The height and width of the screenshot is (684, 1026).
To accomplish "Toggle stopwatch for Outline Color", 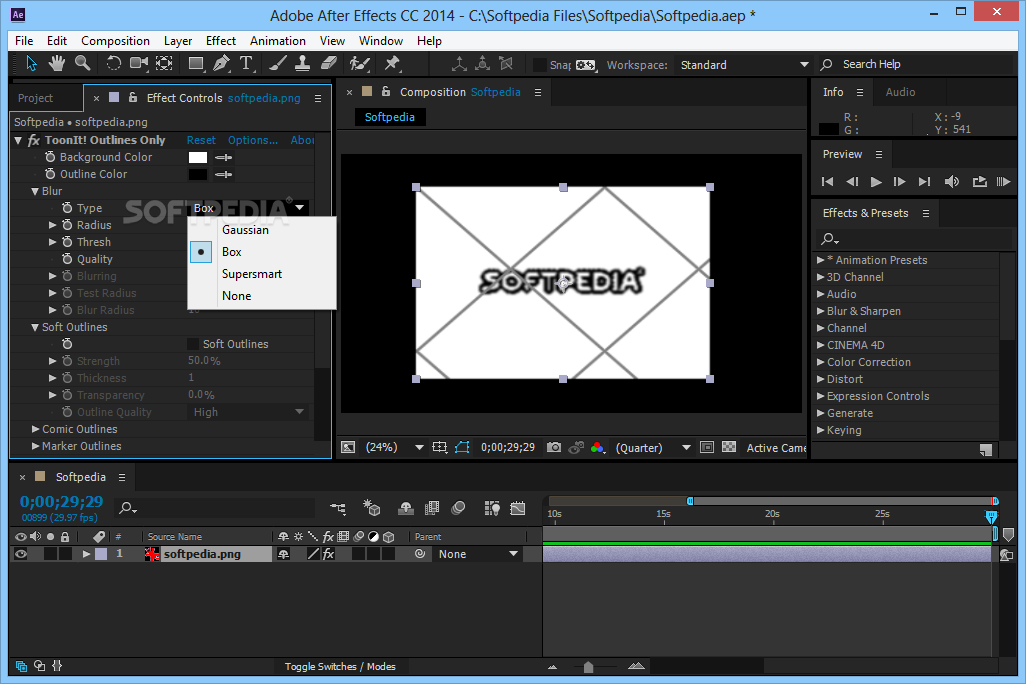I will tap(50, 174).
